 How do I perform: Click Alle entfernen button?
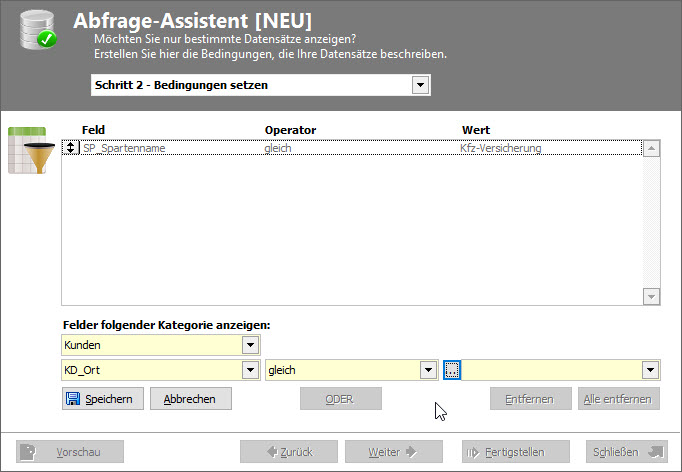click(x=618, y=399)
